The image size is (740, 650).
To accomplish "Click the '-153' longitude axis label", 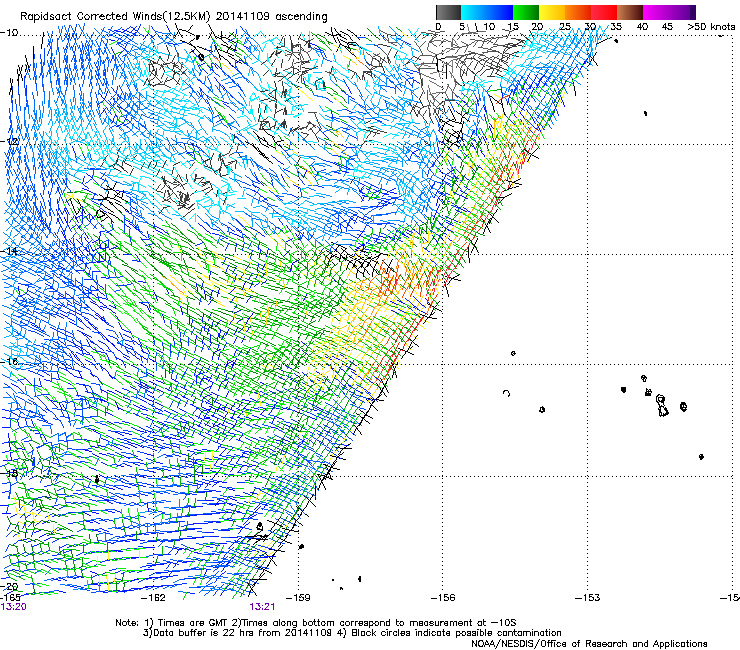I will click(x=588, y=598).
